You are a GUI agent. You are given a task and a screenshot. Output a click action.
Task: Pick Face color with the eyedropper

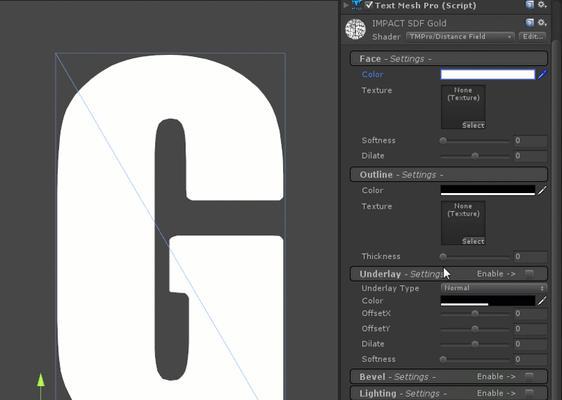pyautogui.click(x=542, y=75)
